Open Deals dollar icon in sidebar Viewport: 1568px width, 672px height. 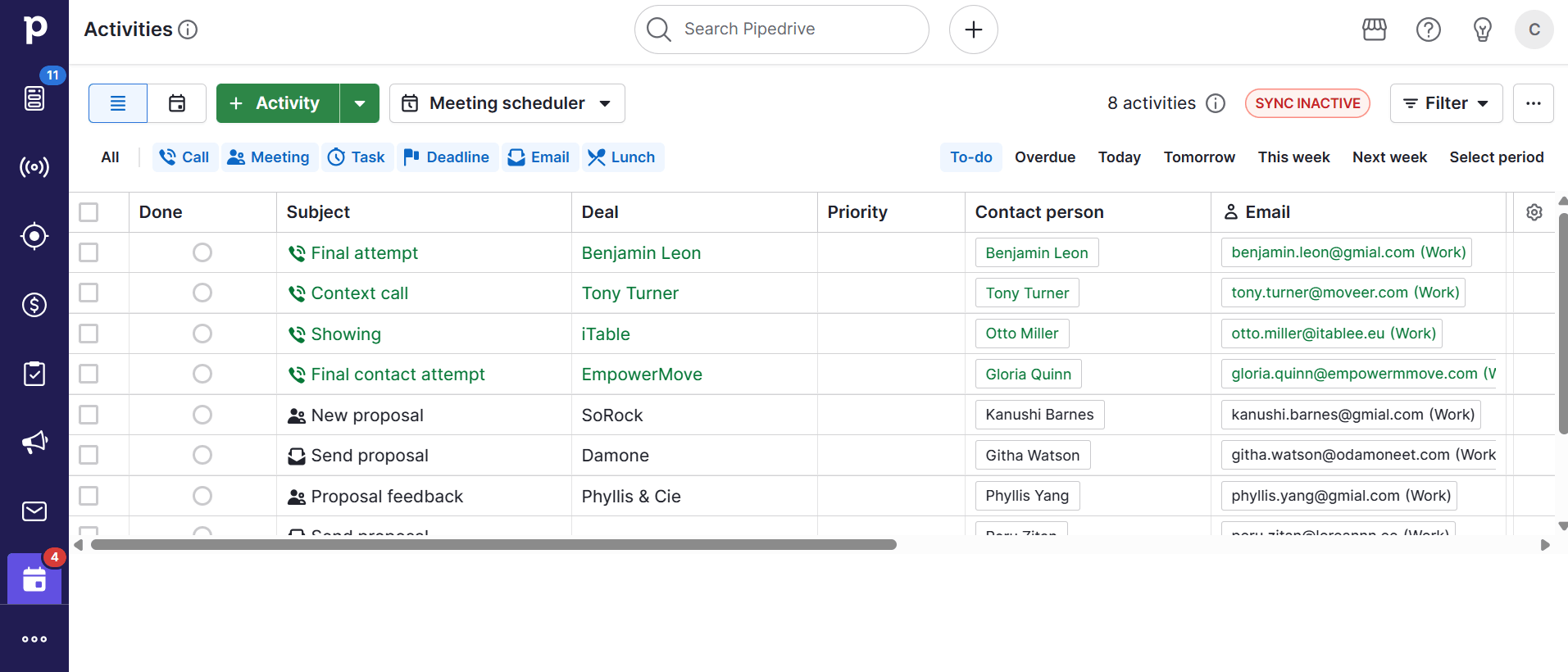coord(34,305)
